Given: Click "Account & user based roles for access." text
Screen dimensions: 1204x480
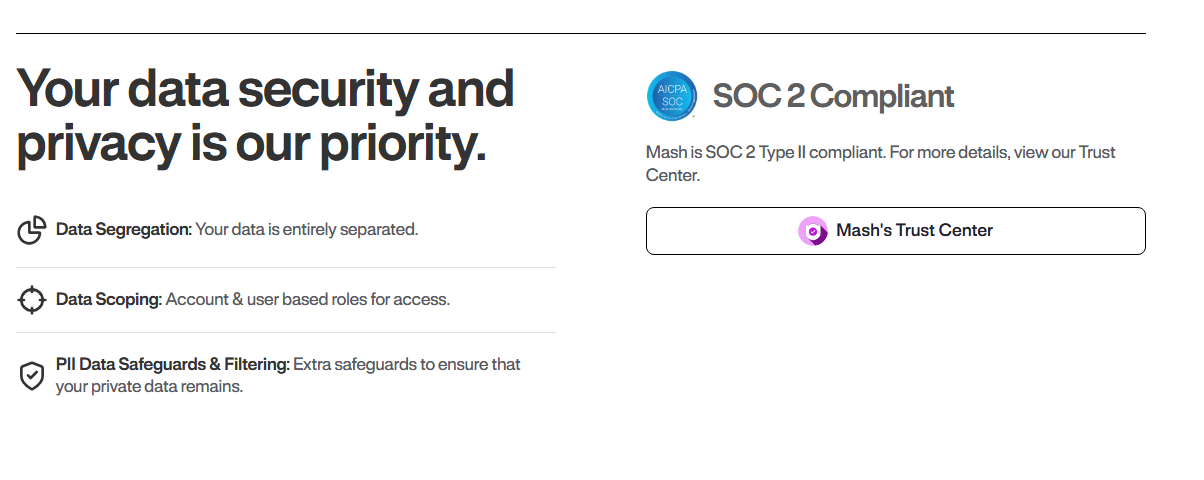Looking at the screenshot, I should (307, 300).
